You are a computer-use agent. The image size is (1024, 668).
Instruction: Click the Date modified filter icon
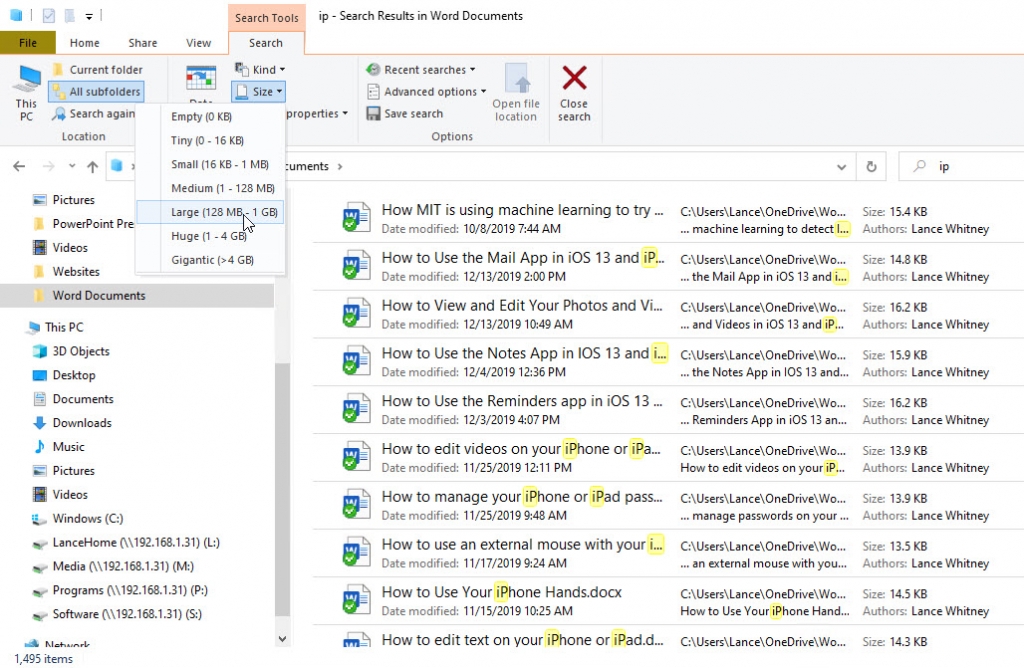click(x=200, y=80)
